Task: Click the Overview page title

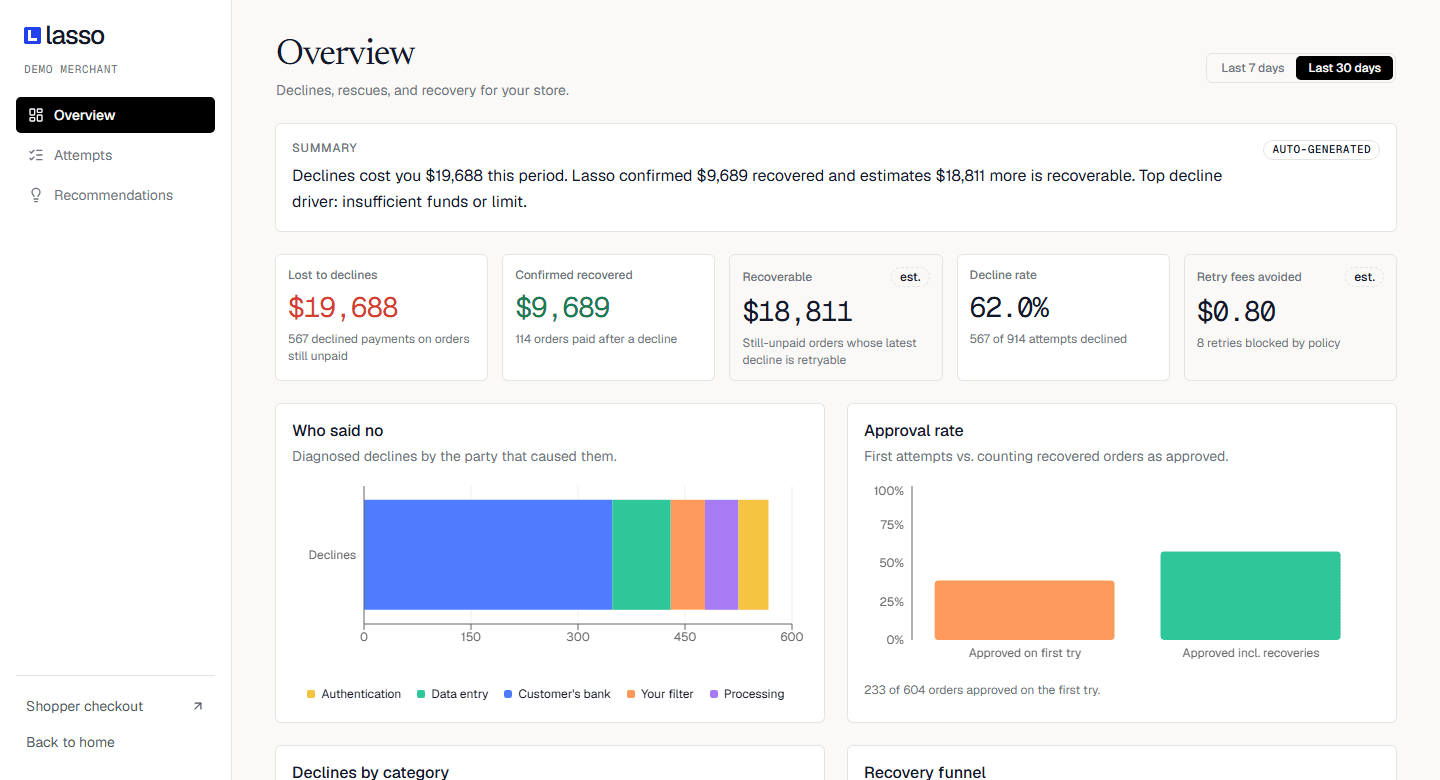Action: point(346,52)
